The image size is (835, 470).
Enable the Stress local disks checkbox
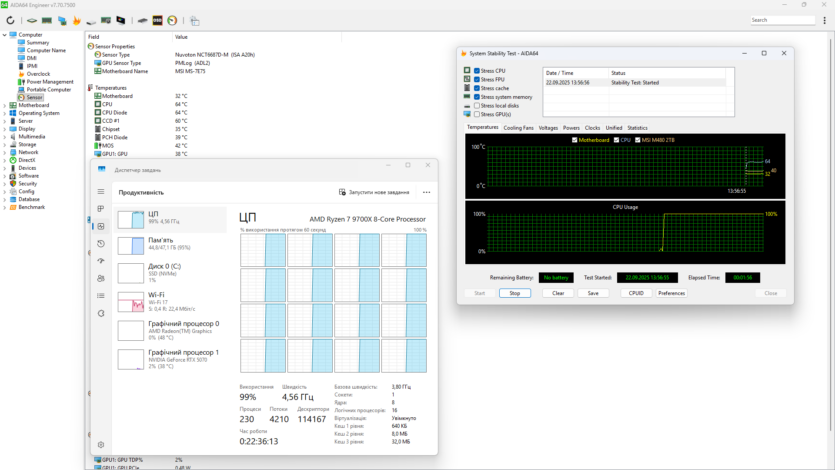point(476,105)
